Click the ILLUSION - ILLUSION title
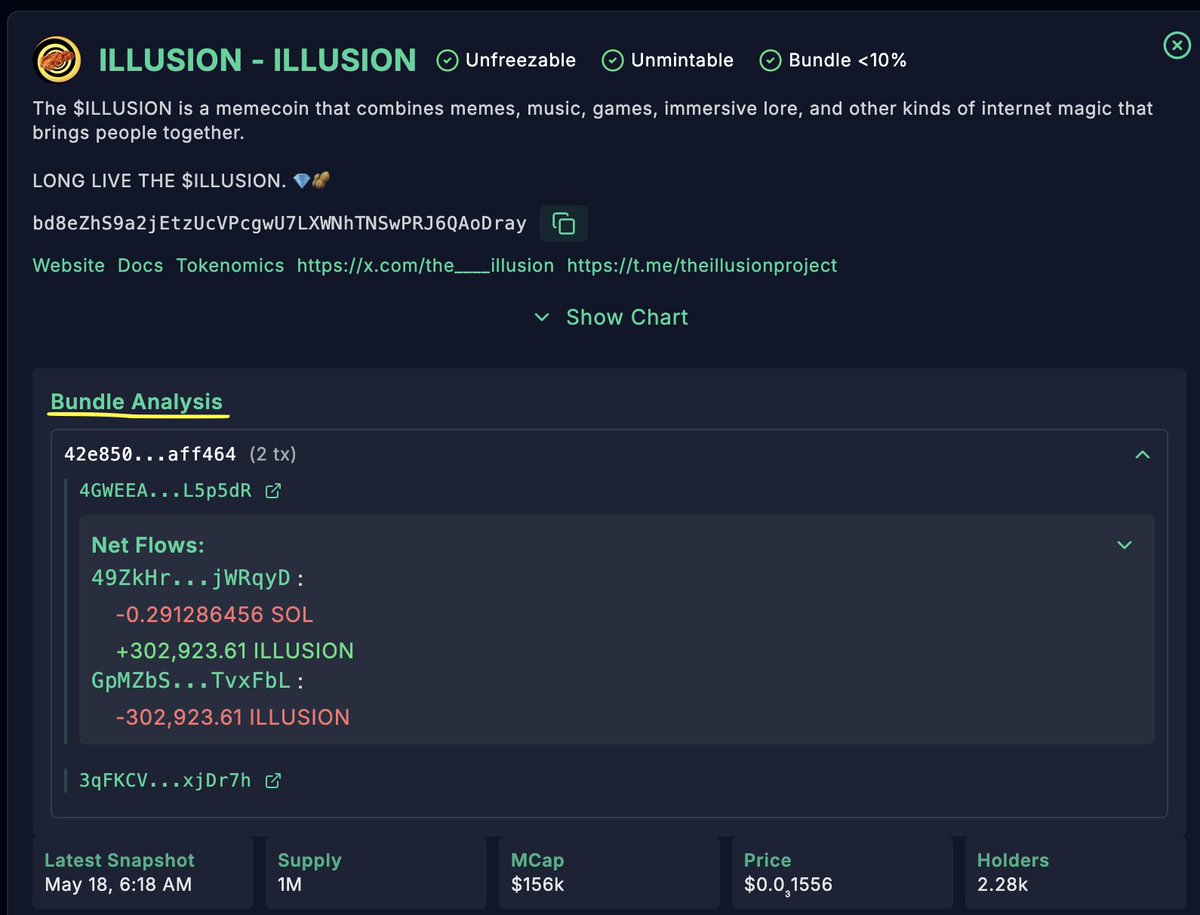 tap(257, 60)
